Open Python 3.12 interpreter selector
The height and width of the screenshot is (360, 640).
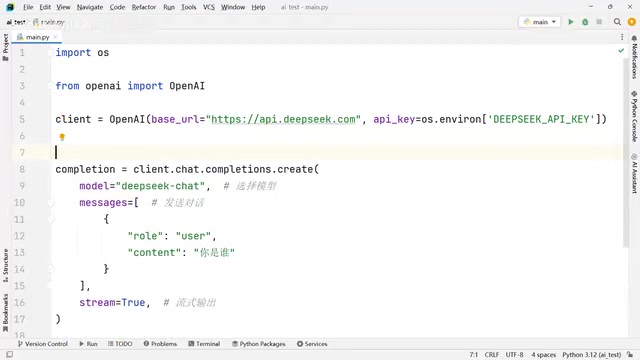point(591,355)
